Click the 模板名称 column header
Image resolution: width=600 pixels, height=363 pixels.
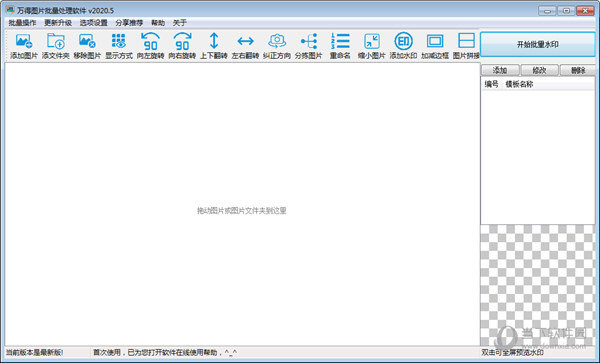coord(519,84)
